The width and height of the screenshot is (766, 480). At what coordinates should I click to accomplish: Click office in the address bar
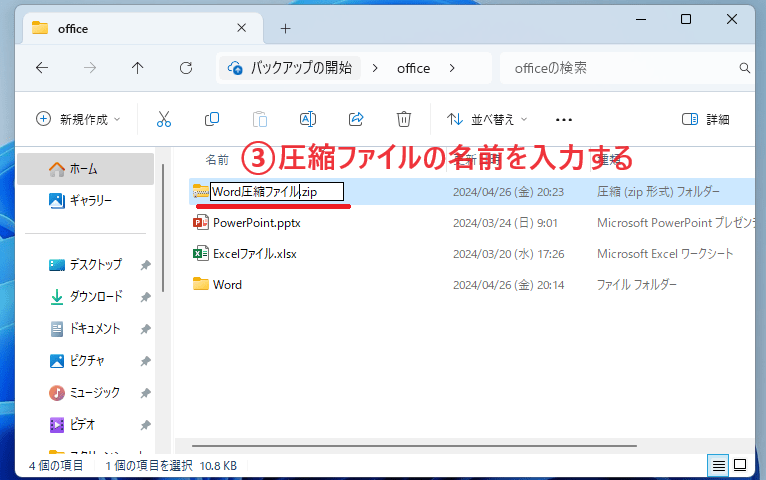(x=413, y=68)
